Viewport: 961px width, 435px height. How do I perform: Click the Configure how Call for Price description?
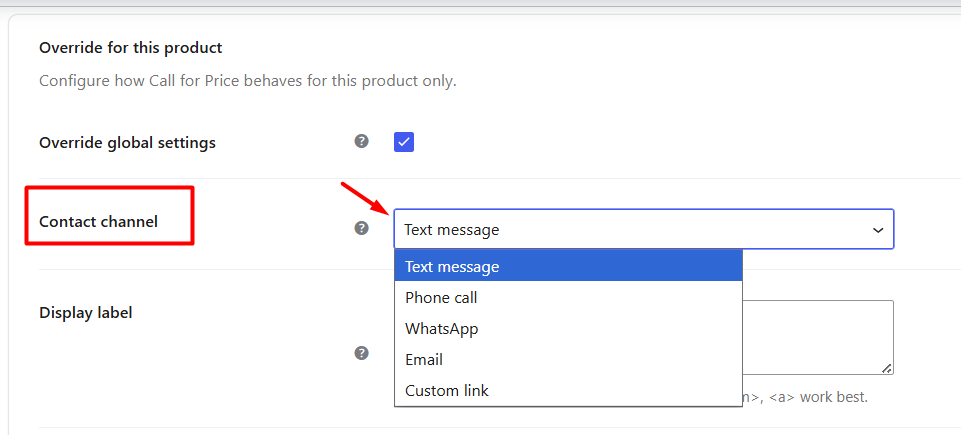click(x=248, y=81)
